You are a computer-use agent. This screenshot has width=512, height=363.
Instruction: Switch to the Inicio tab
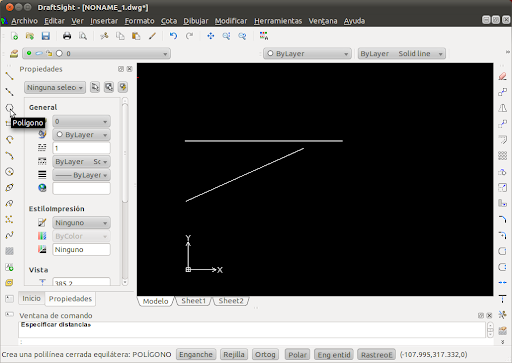pos(31,298)
